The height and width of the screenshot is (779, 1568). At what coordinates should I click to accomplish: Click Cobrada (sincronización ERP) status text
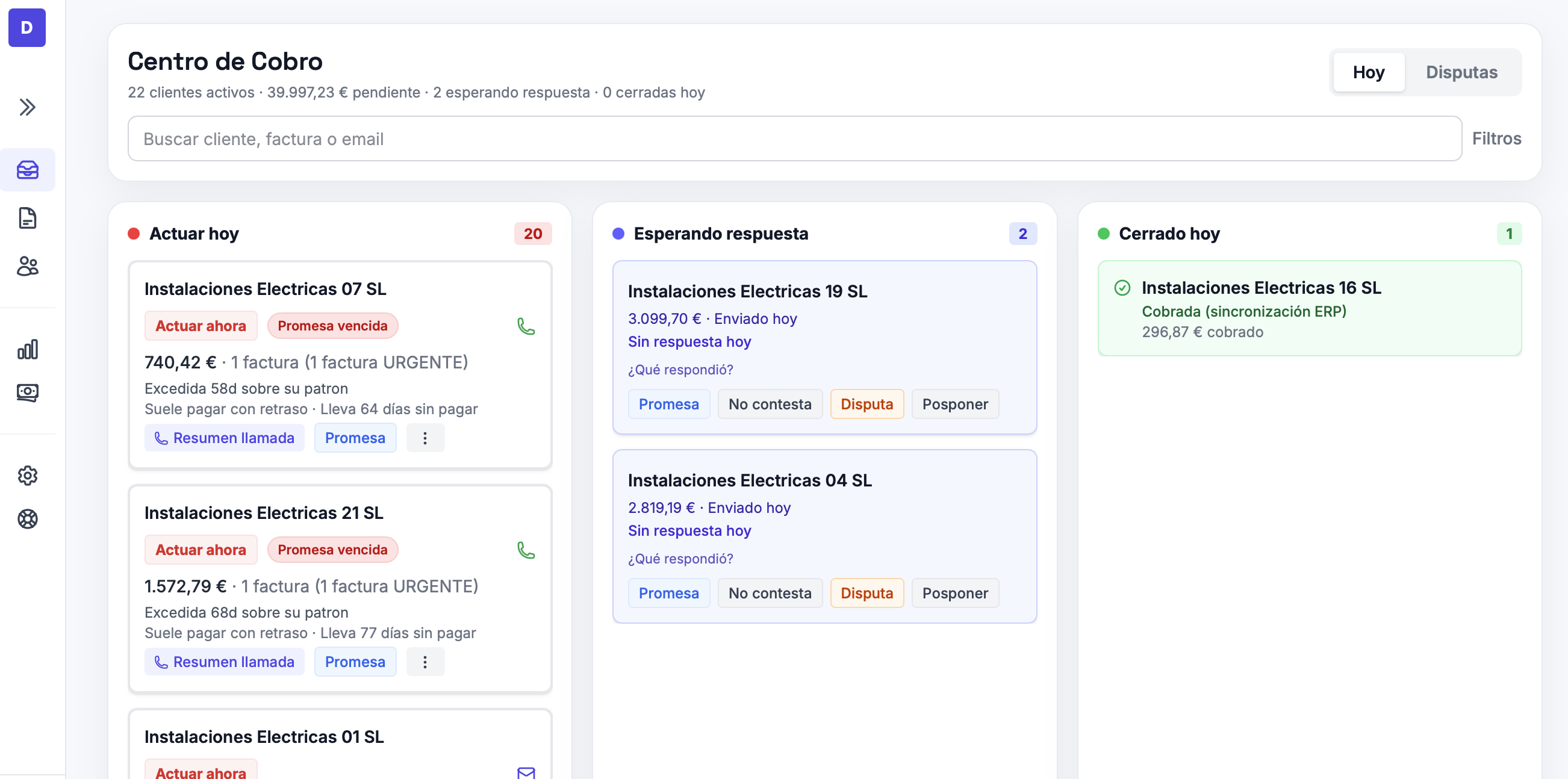pyautogui.click(x=1243, y=311)
